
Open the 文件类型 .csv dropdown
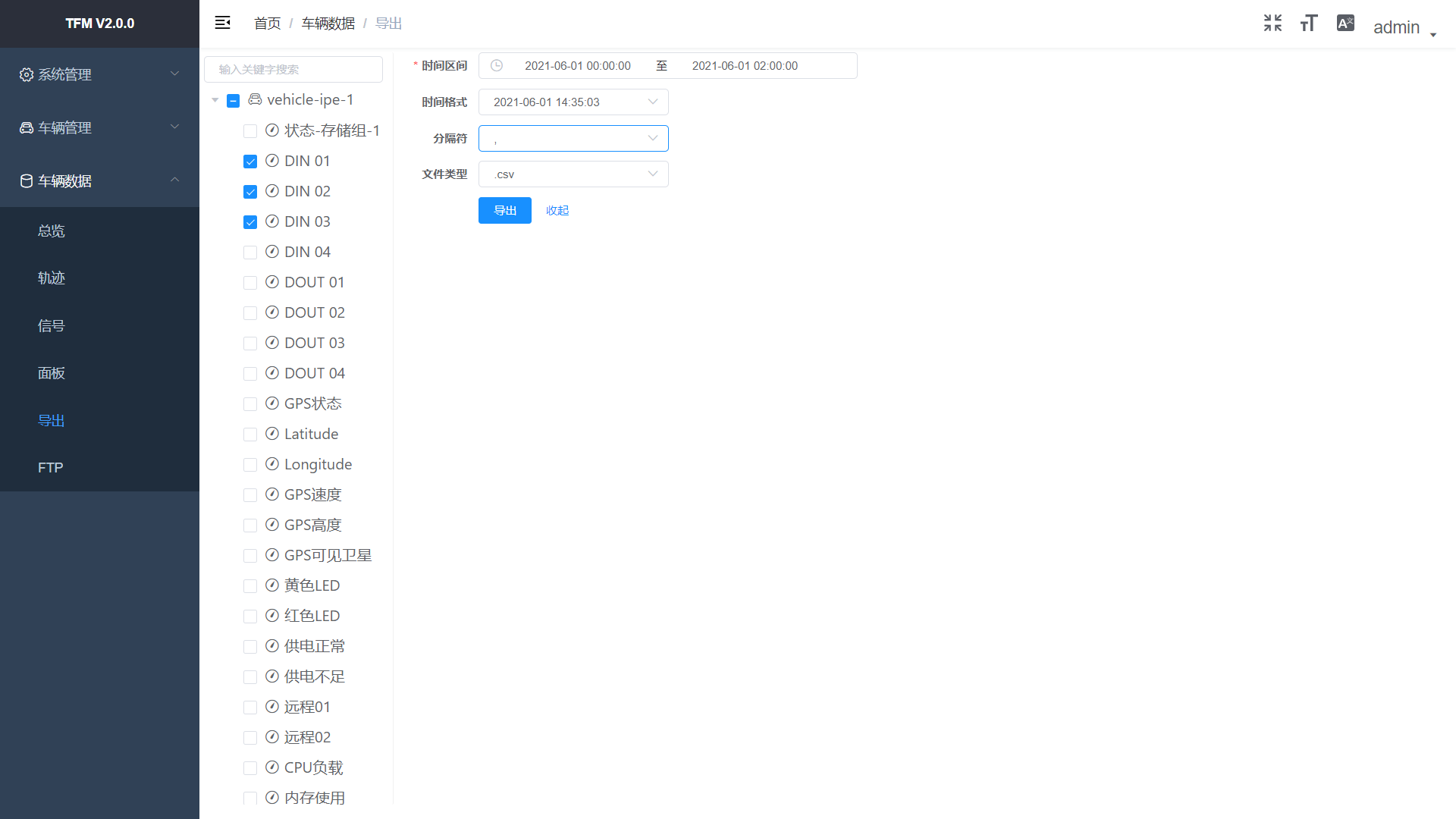tap(573, 174)
